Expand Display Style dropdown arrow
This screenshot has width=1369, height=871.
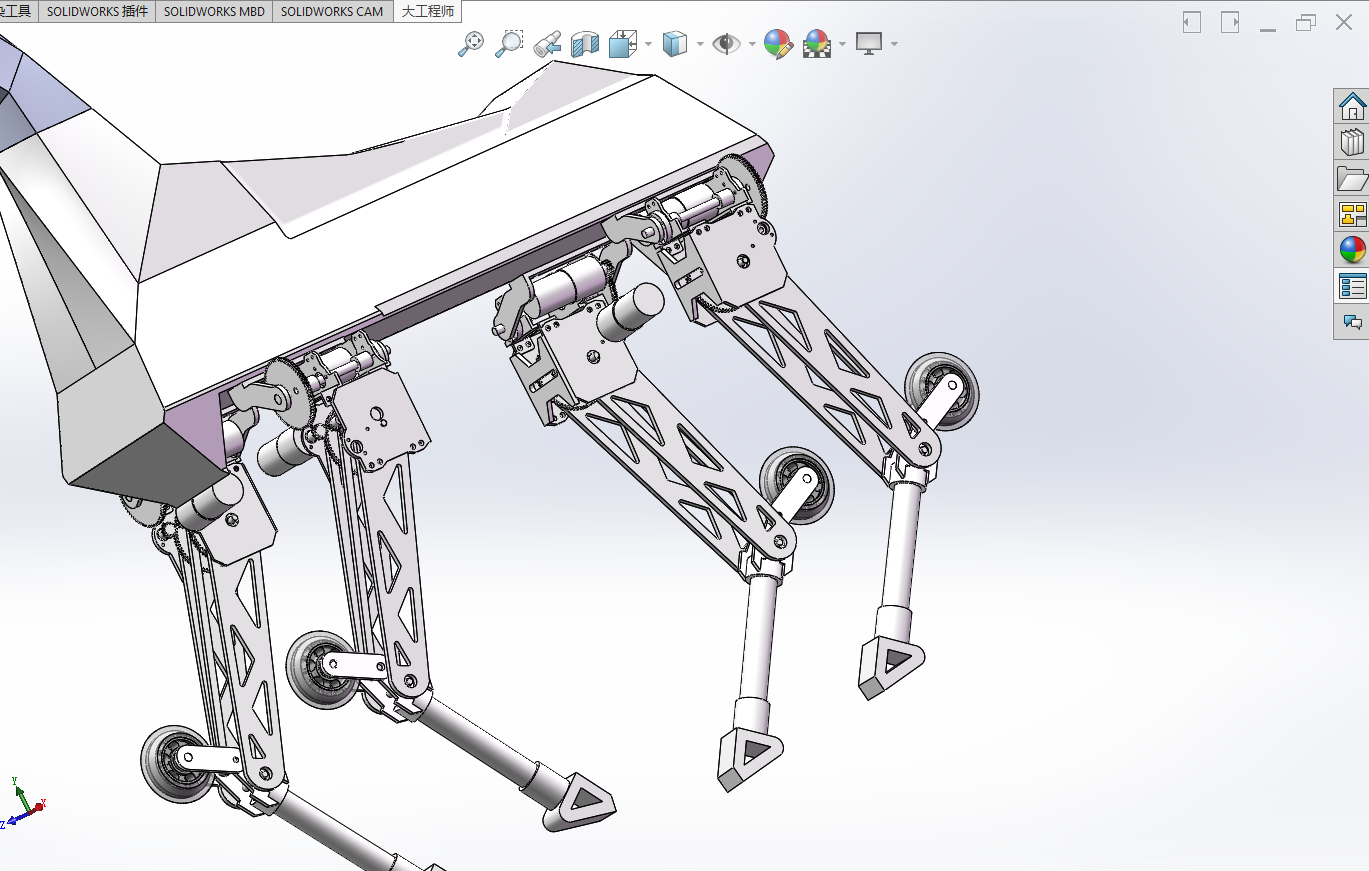699,44
